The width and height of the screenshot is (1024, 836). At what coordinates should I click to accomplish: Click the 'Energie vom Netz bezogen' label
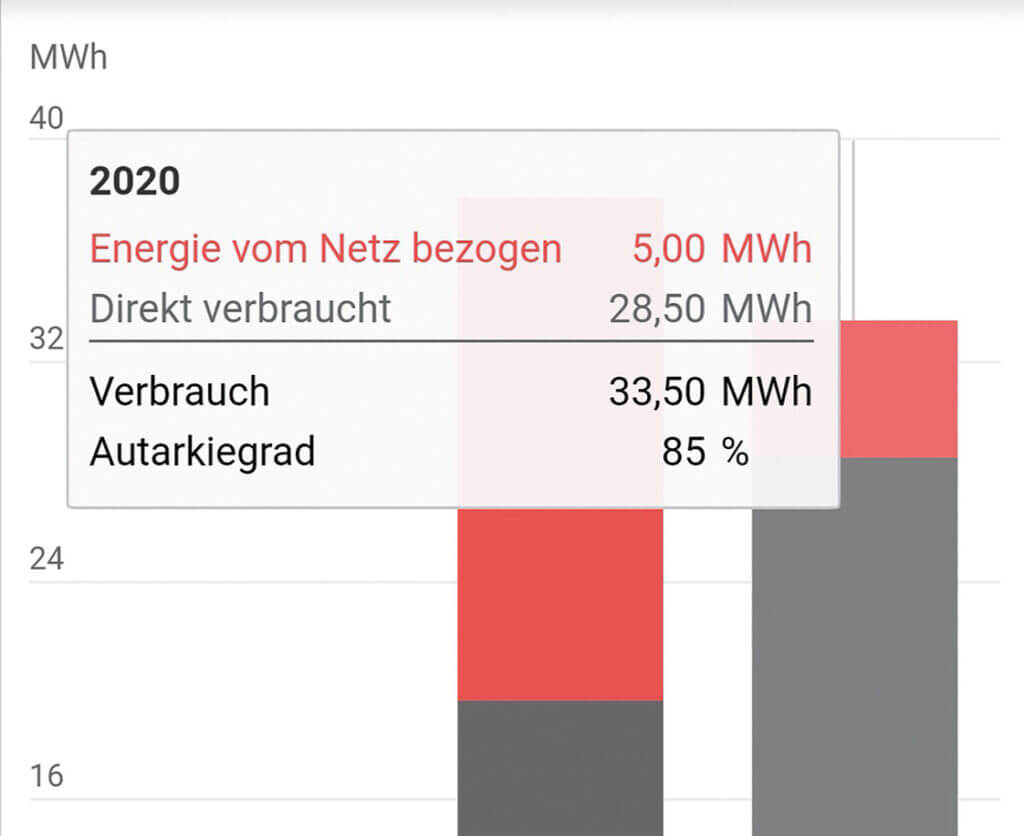(x=325, y=249)
